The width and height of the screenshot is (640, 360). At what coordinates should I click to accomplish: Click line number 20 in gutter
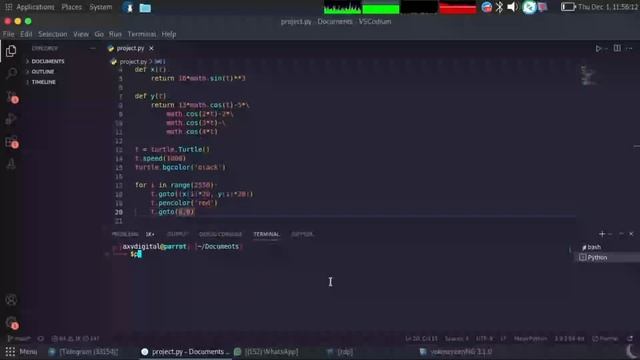click(x=118, y=212)
